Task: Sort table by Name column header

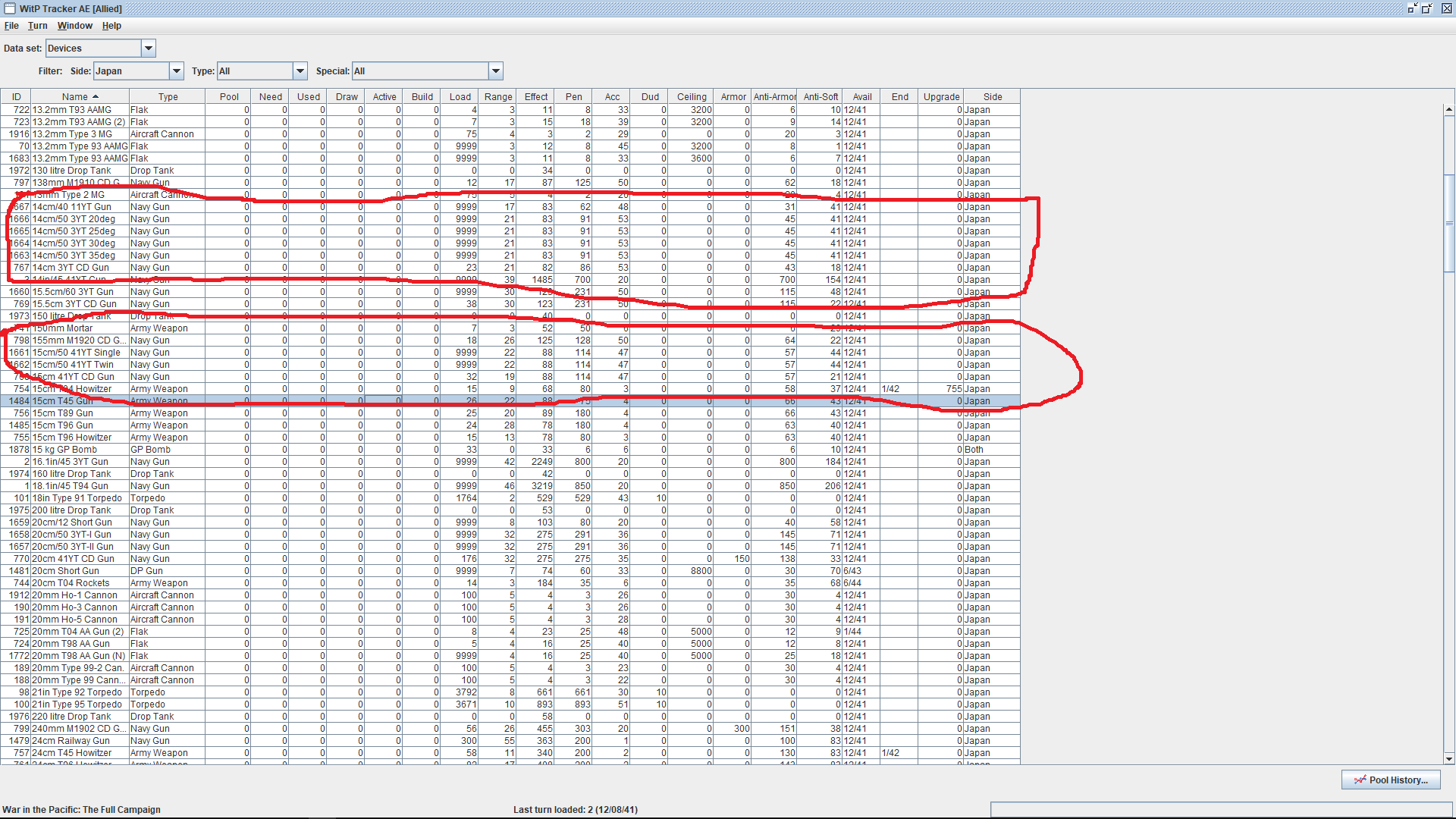Action: point(80,97)
